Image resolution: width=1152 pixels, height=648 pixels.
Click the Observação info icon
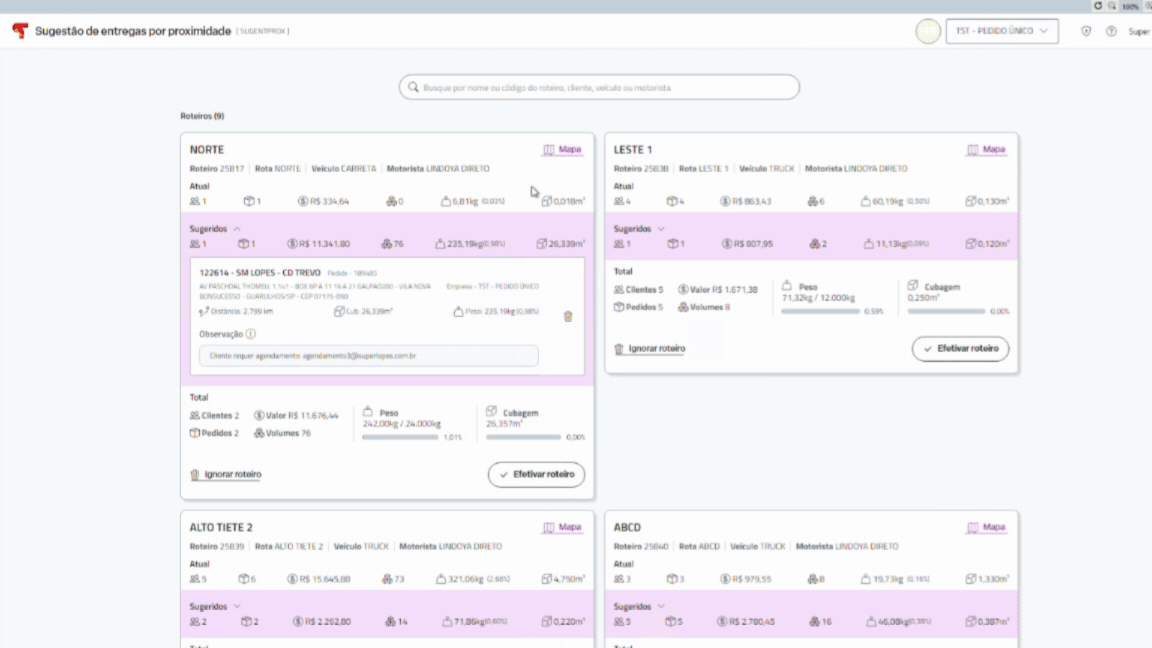[x=251, y=334]
